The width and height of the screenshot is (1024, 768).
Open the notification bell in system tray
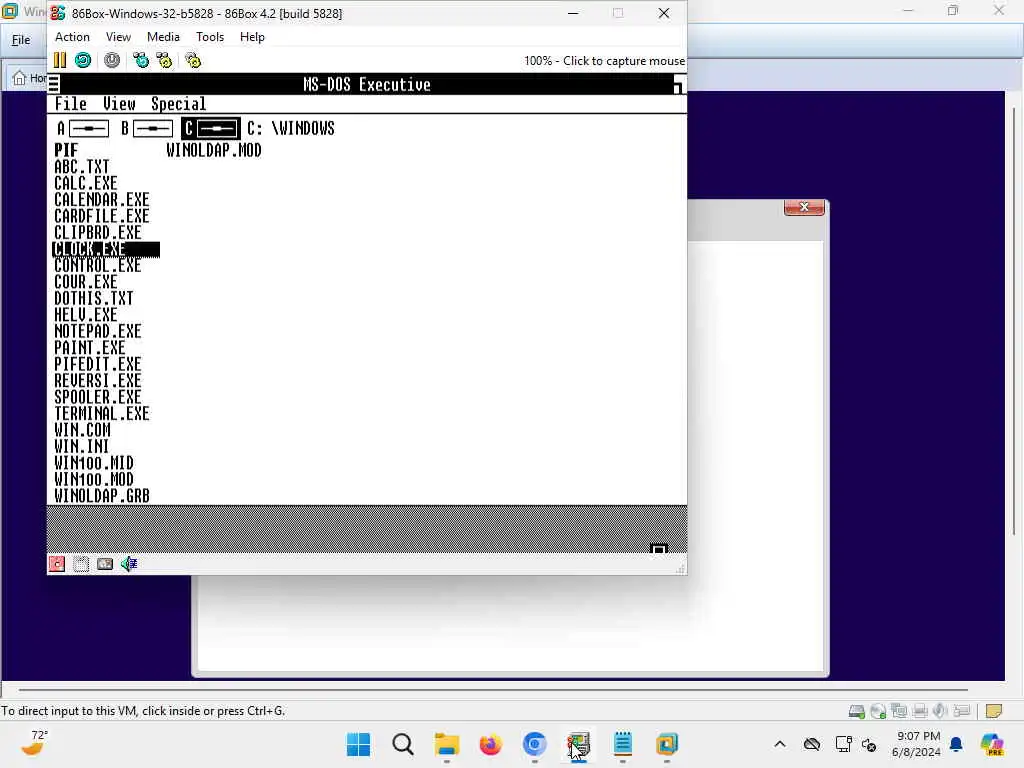(956, 744)
